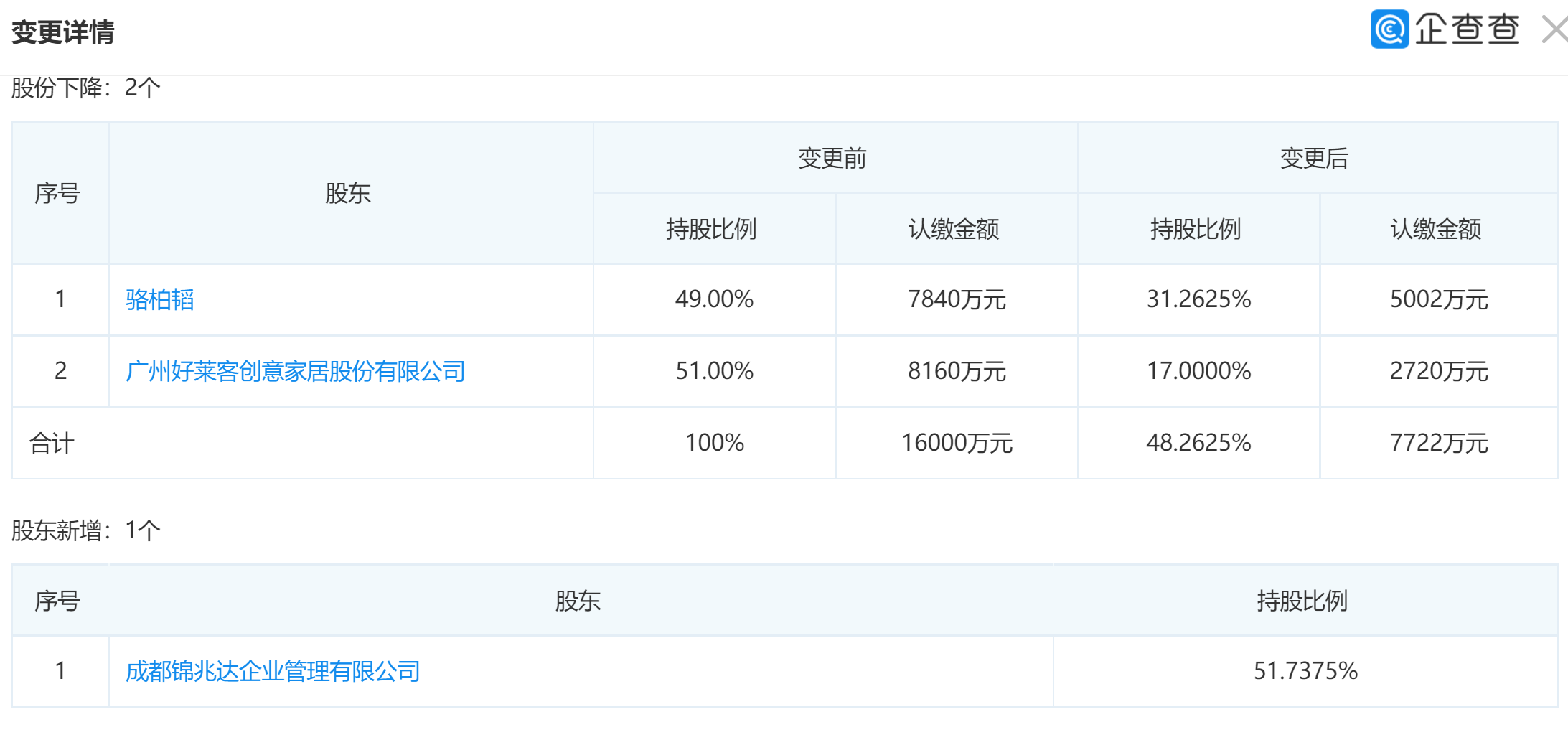Click the 企查查 logo icon
The width and height of the screenshot is (1568, 745).
(x=1389, y=29)
